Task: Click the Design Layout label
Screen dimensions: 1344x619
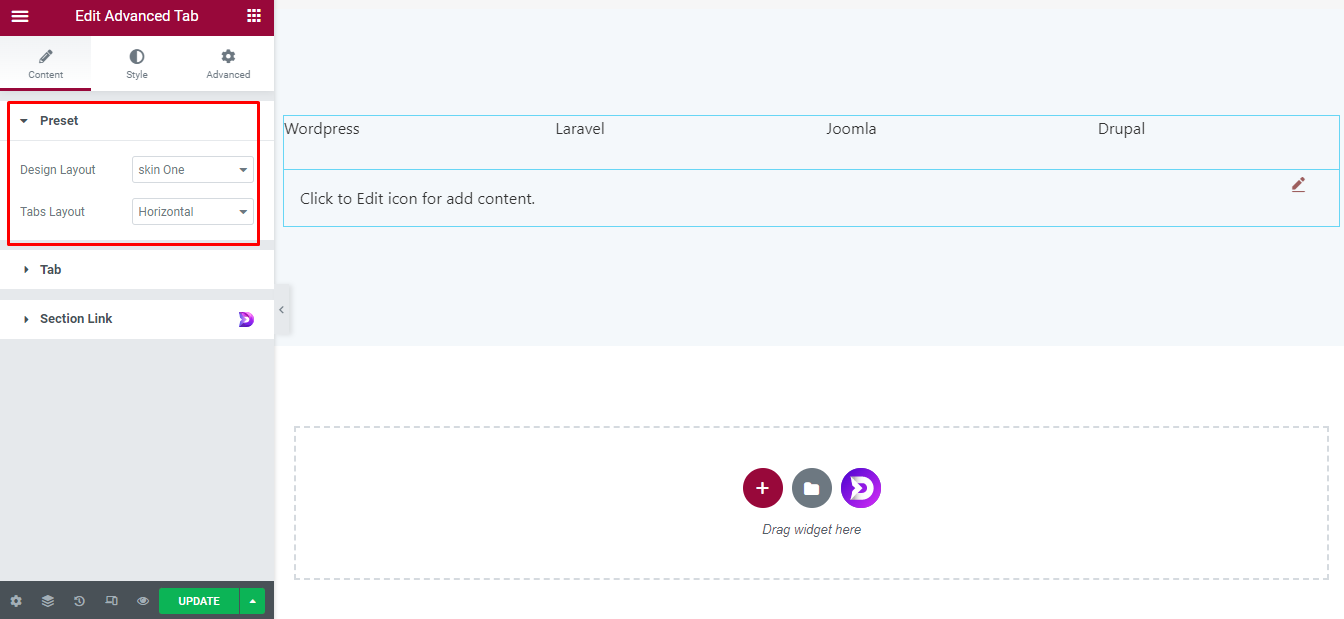Action: click(58, 170)
